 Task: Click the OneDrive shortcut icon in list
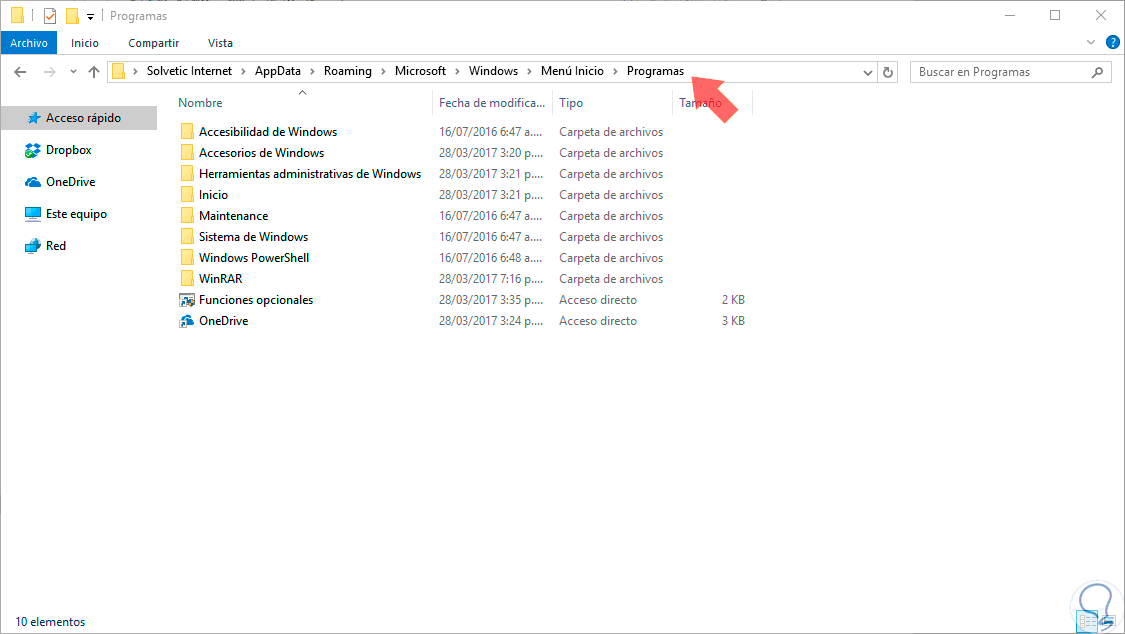(187, 321)
